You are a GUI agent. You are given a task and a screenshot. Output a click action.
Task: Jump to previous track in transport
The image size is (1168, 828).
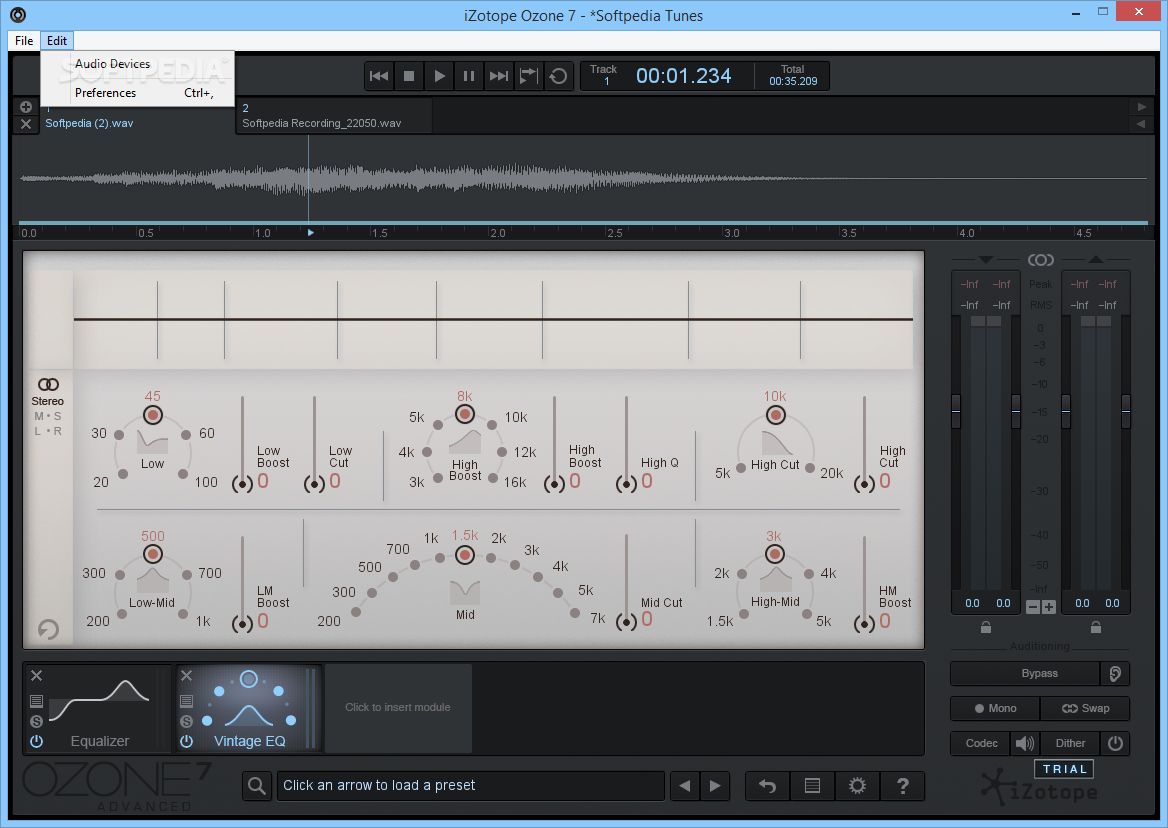378,76
